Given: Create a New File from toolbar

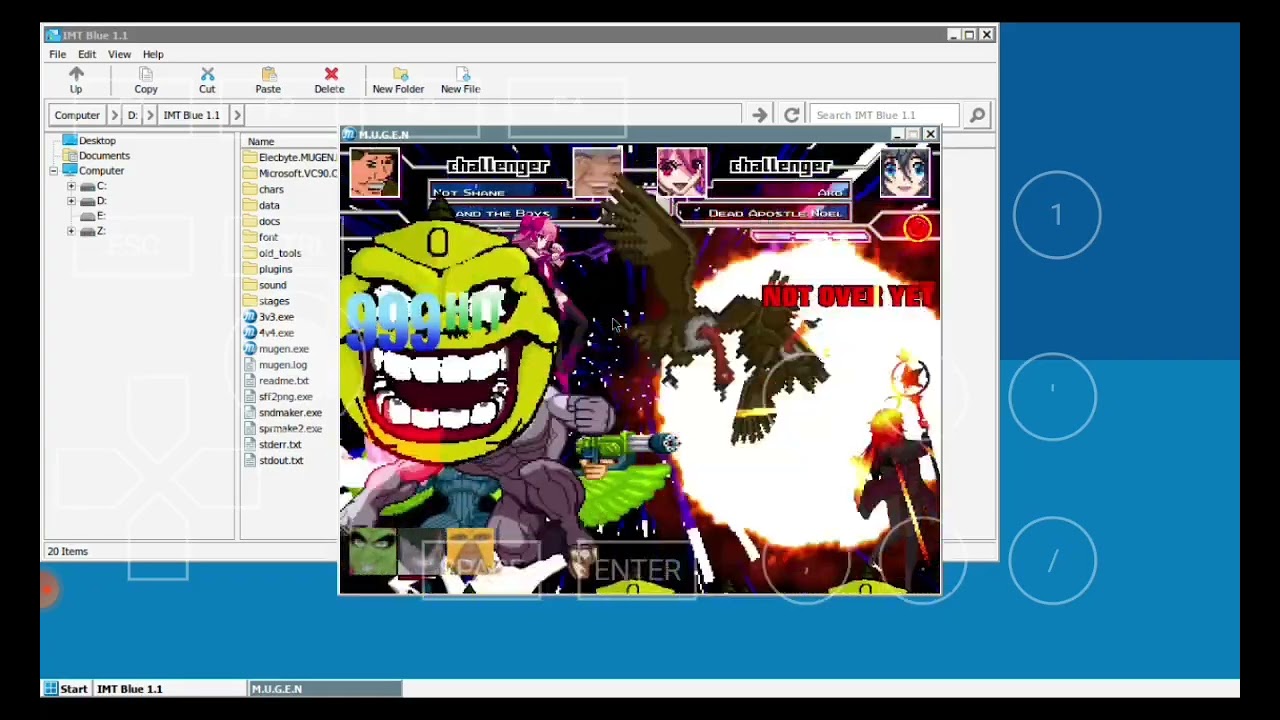Looking at the screenshot, I should click(x=461, y=81).
